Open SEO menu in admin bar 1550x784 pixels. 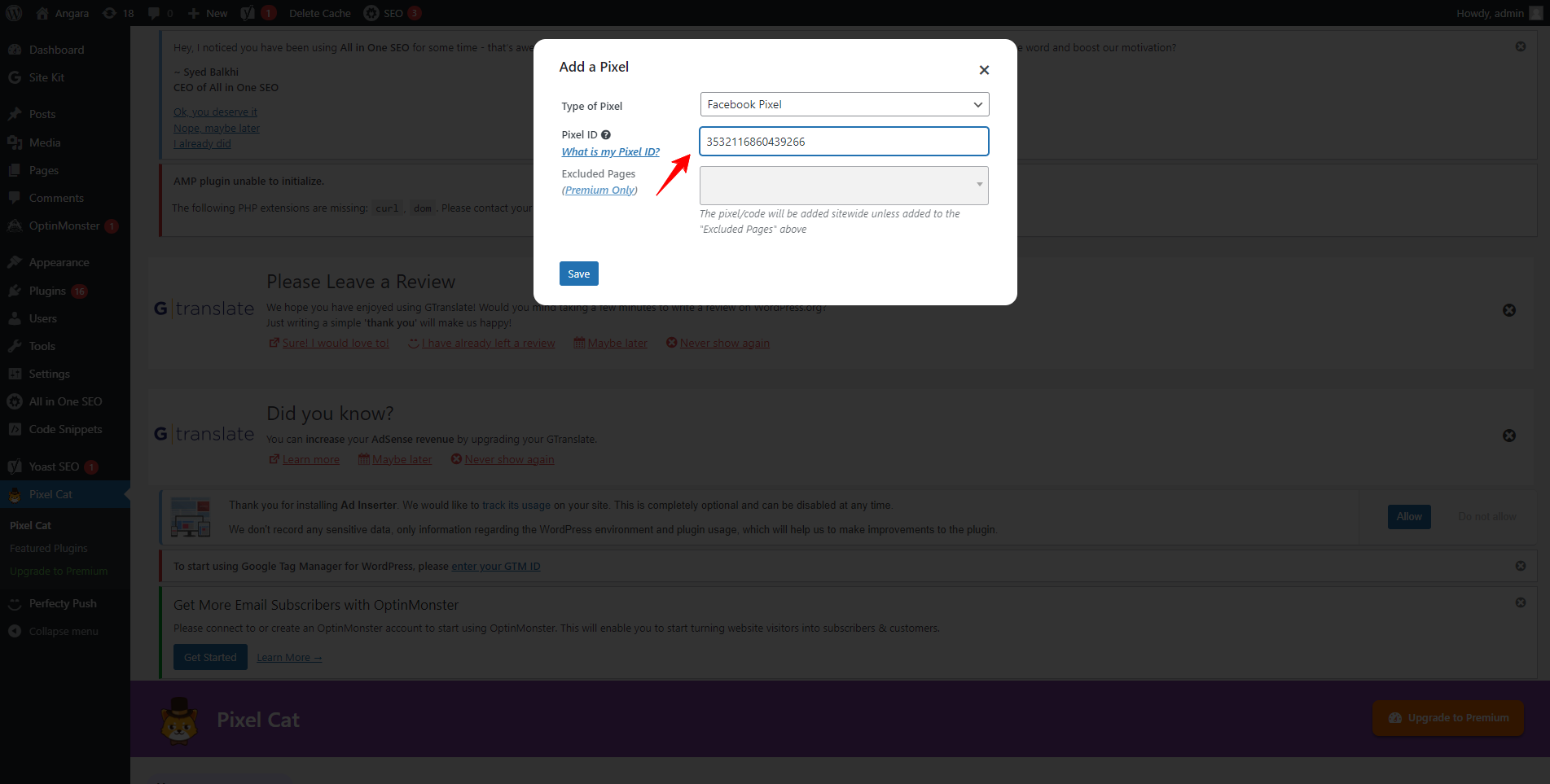point(392,13)
